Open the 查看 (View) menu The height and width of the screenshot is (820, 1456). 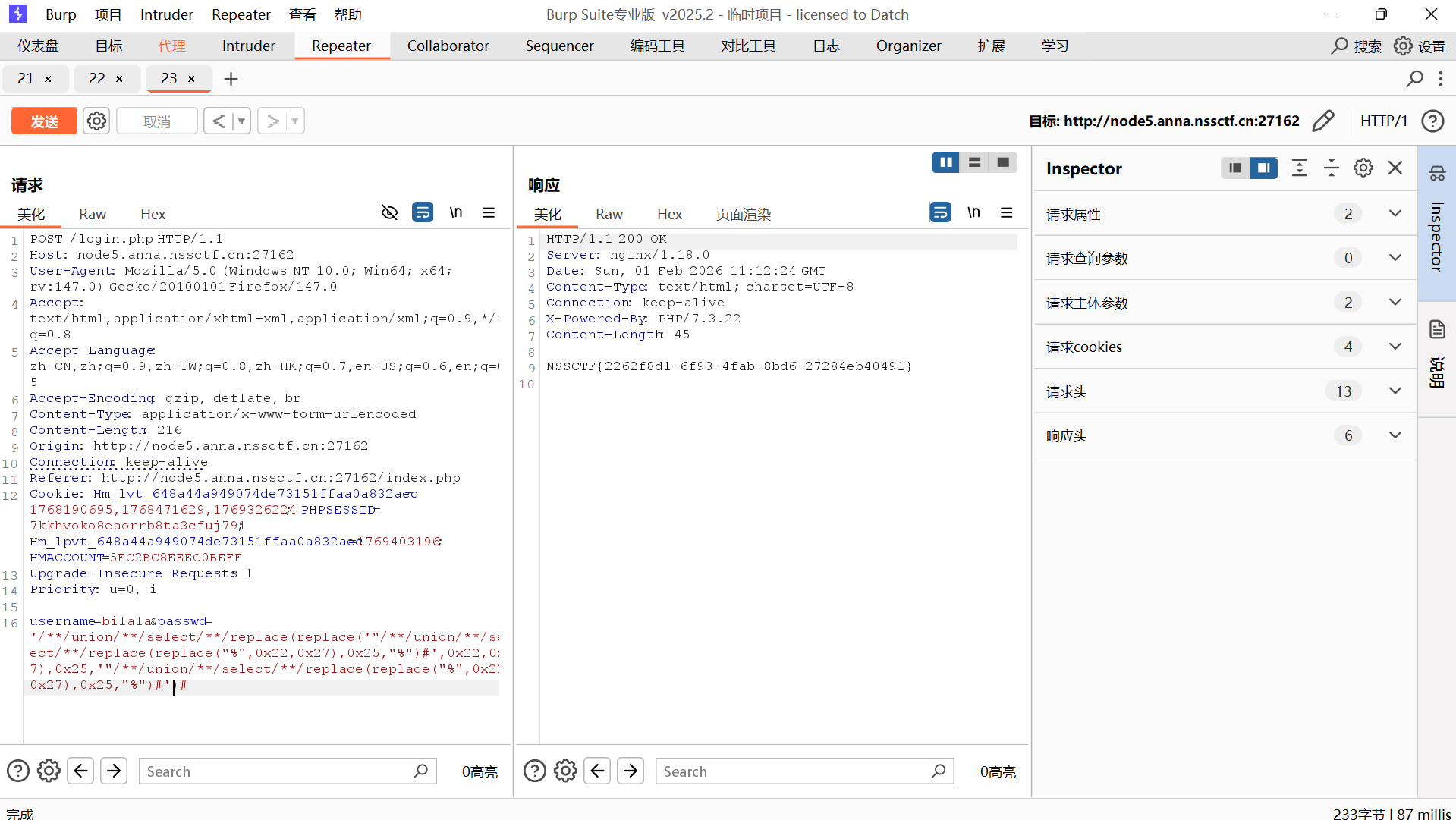[x=303, y=14]
